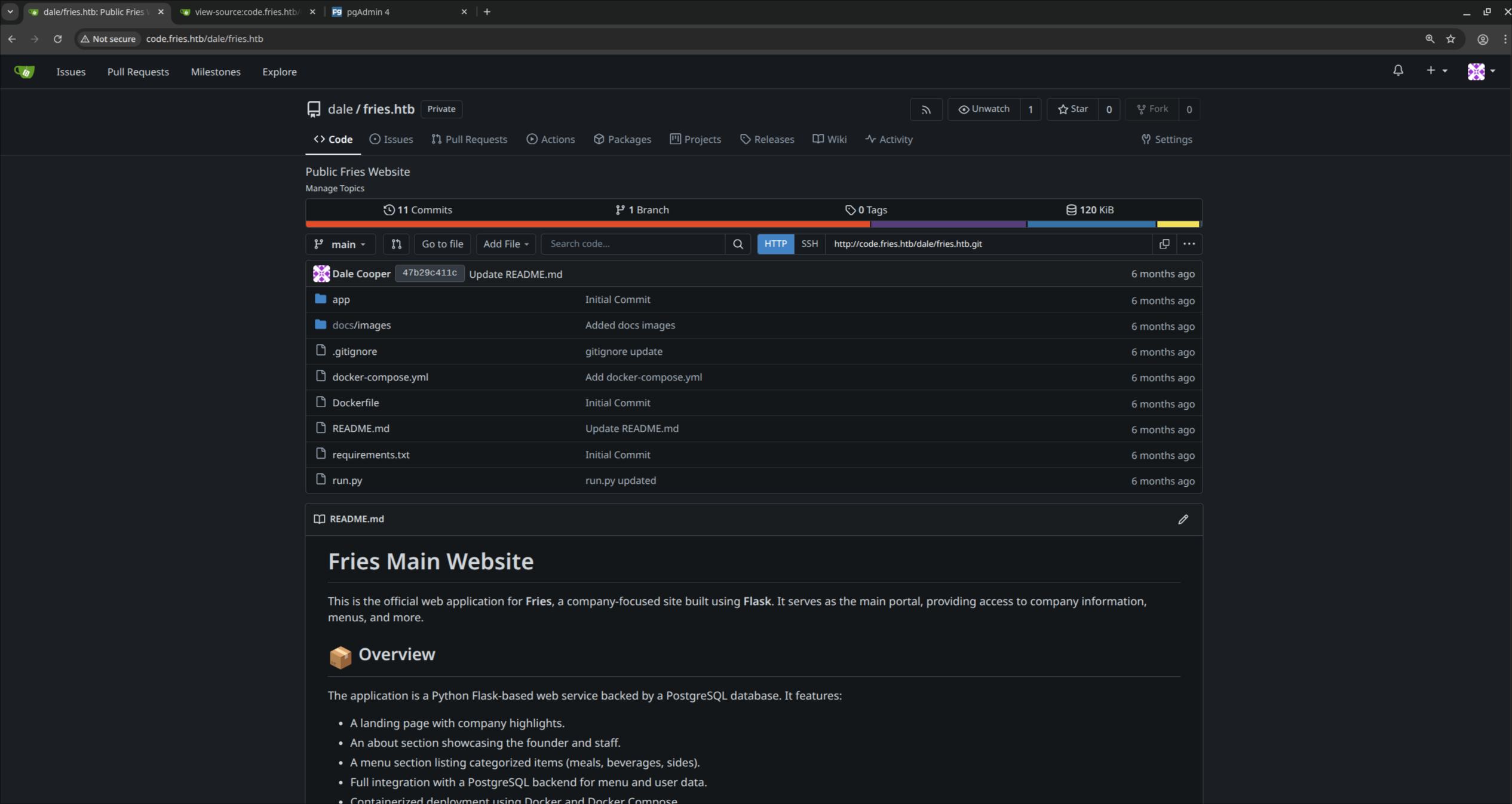Viewport: 1512px width, 804px height.
Task: Focus the Search code input field
Action: (x=633, y=244)
